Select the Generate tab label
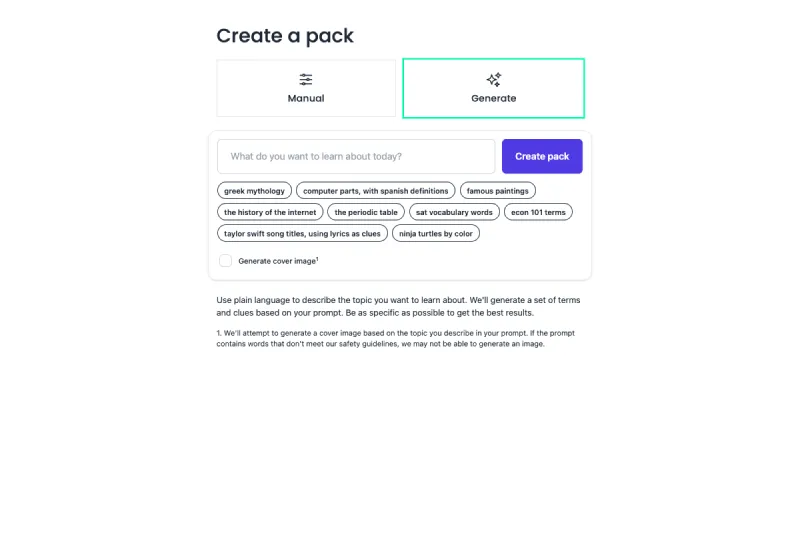800x534 pixels. (494, 98)
